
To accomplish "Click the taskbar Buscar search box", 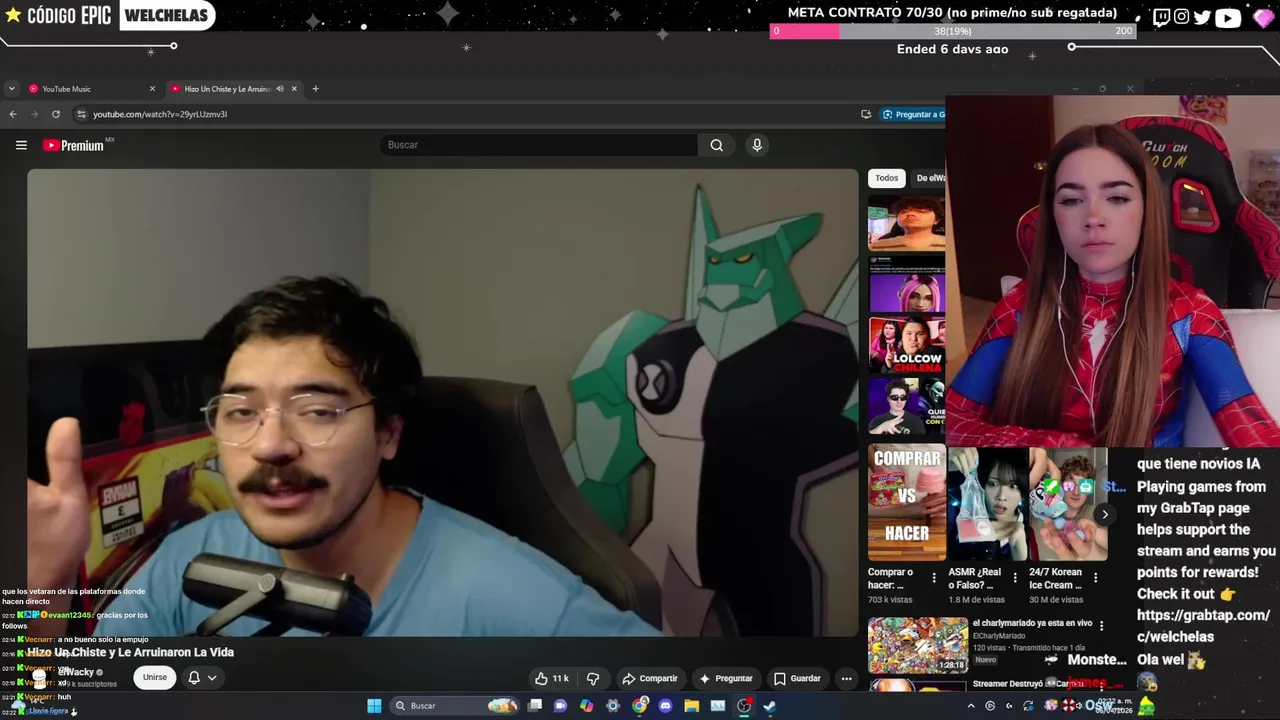I will tap(456, 706).
